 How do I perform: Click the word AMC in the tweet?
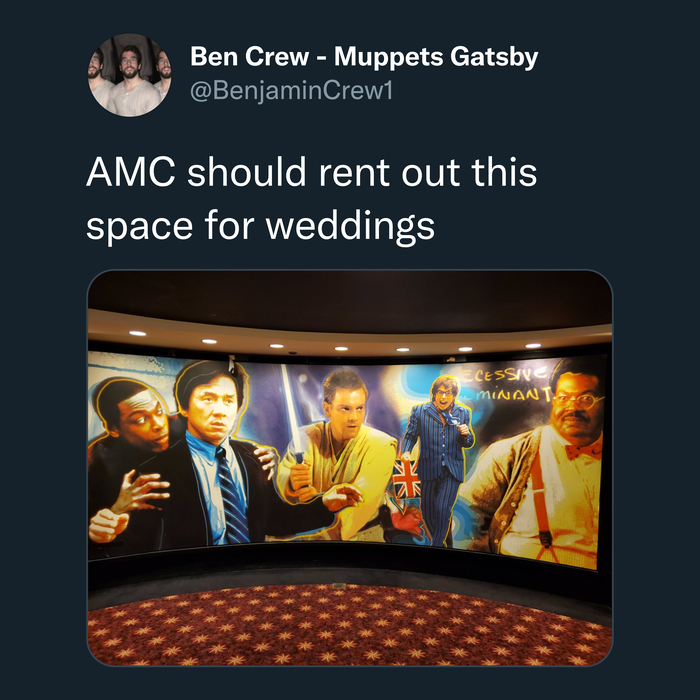[131, 172]
